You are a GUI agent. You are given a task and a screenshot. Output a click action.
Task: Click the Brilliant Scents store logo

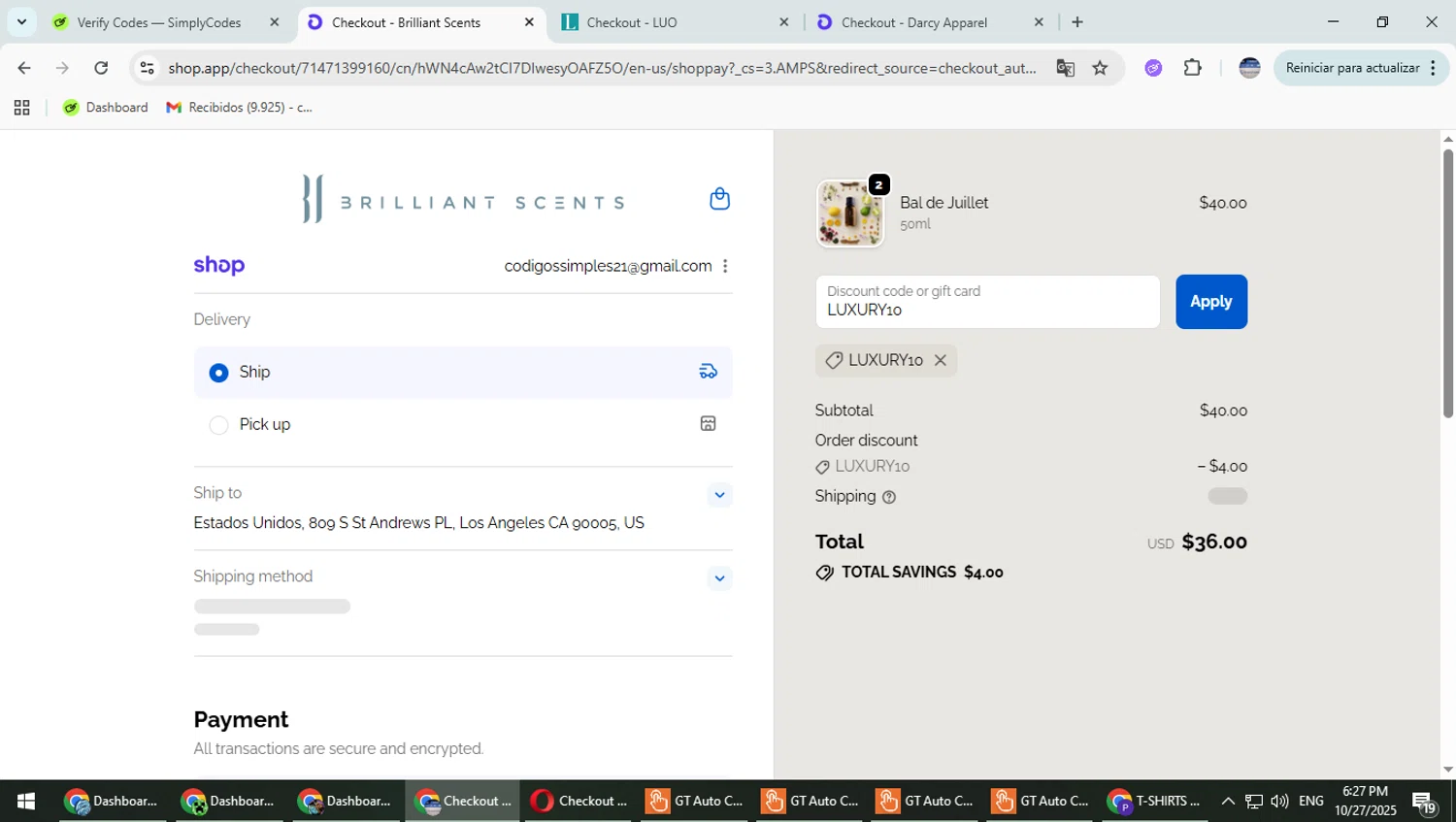[464, 199]
